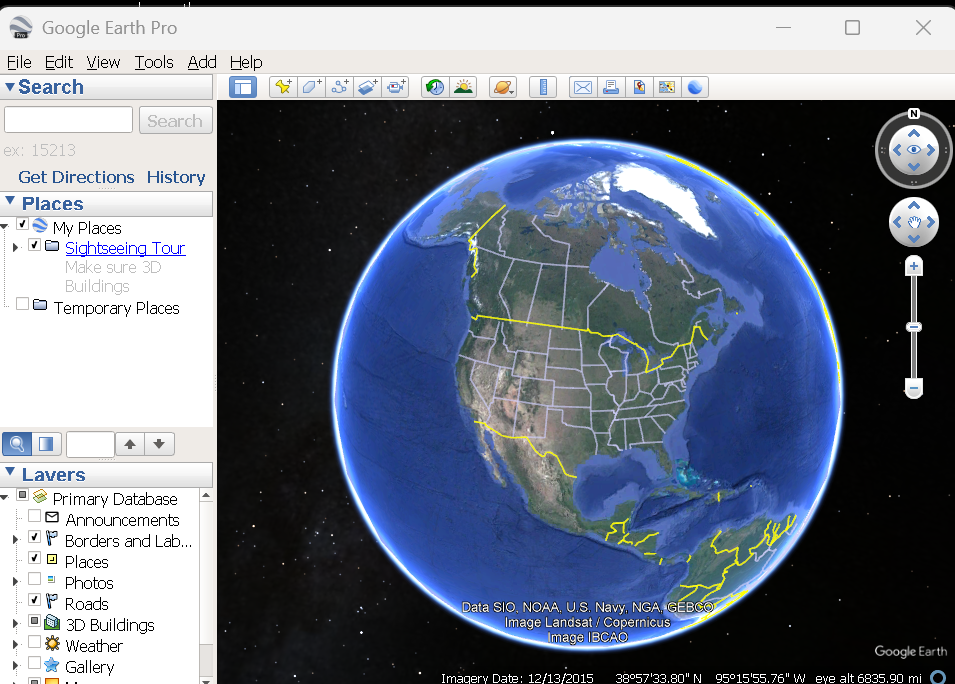The image size is (955, 684).
Task: Open the File menu
Action: 19,62
